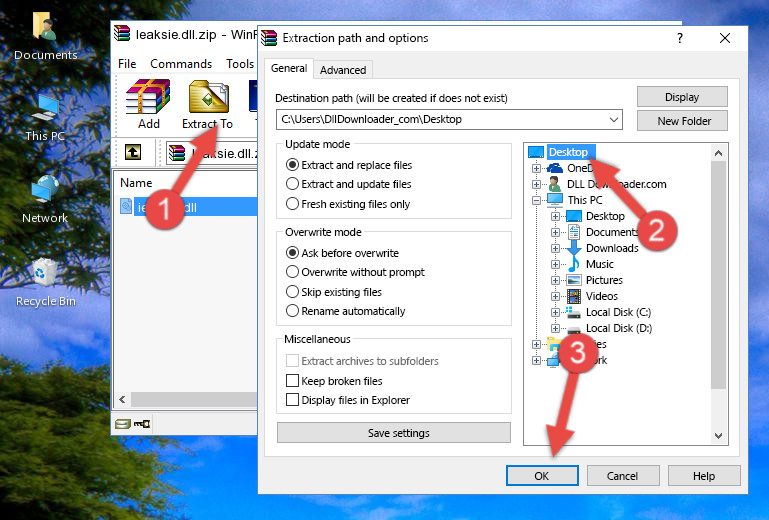The width and height of the screenshot is (769, 520).
Task: Expand the OneDrive tree node
Action: tap(536, 168)
